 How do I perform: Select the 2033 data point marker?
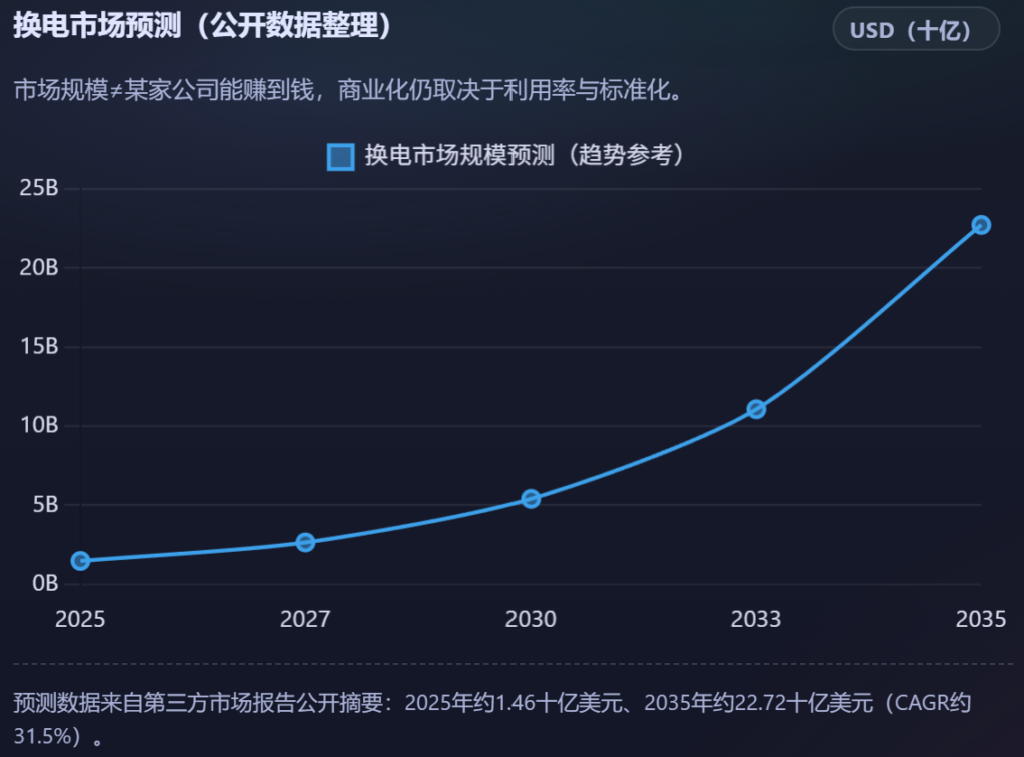[x=756, y=409]
